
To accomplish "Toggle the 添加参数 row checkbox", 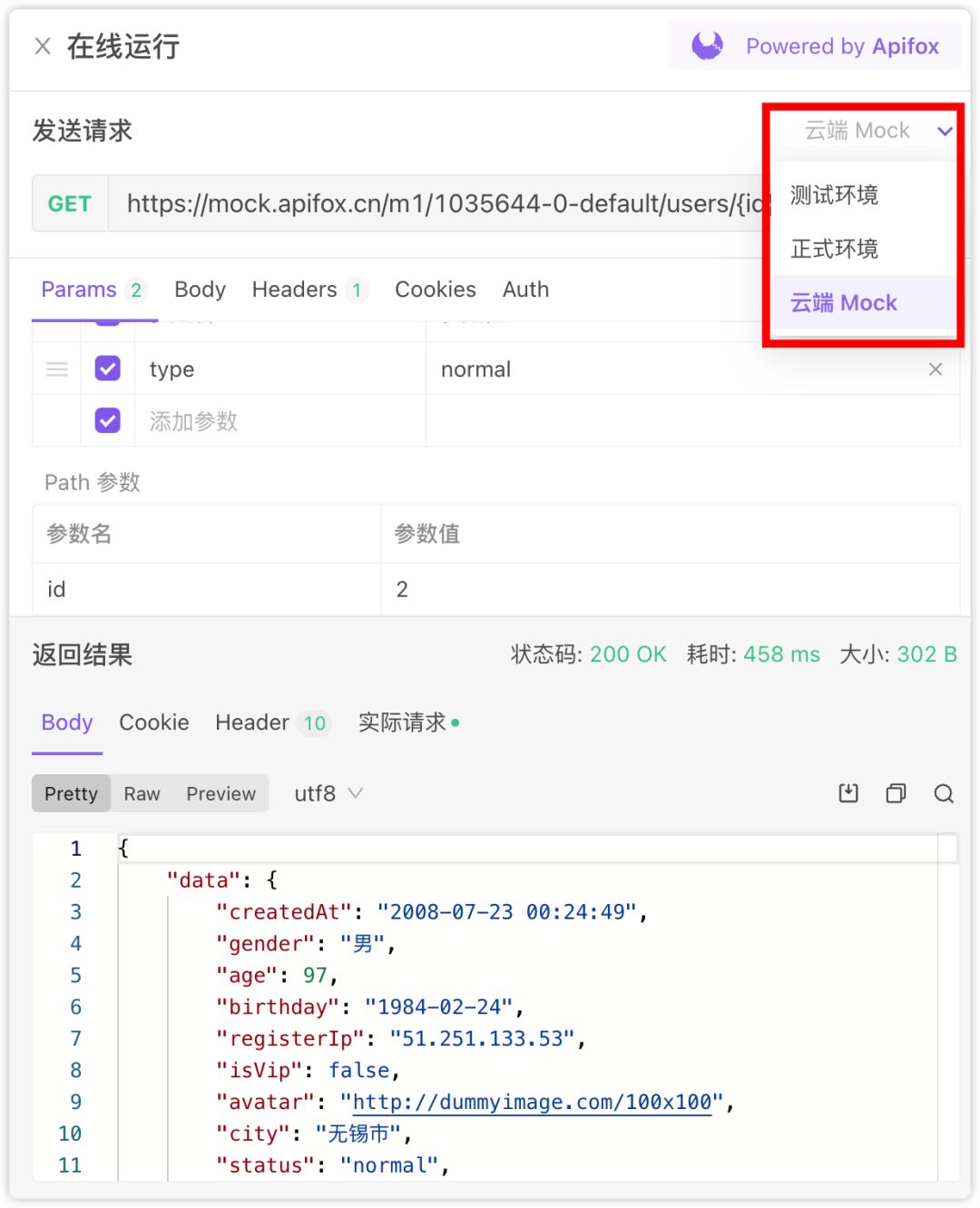I will [107, 420].
